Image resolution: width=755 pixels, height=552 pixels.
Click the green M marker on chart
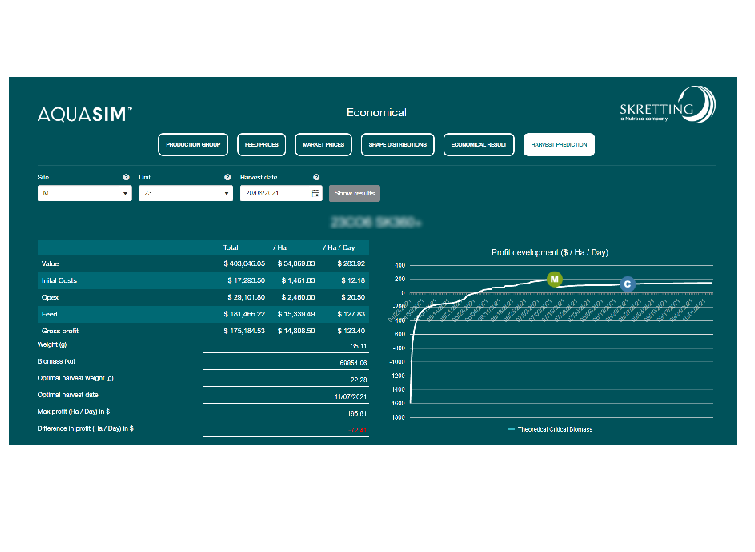click(555, 278)
